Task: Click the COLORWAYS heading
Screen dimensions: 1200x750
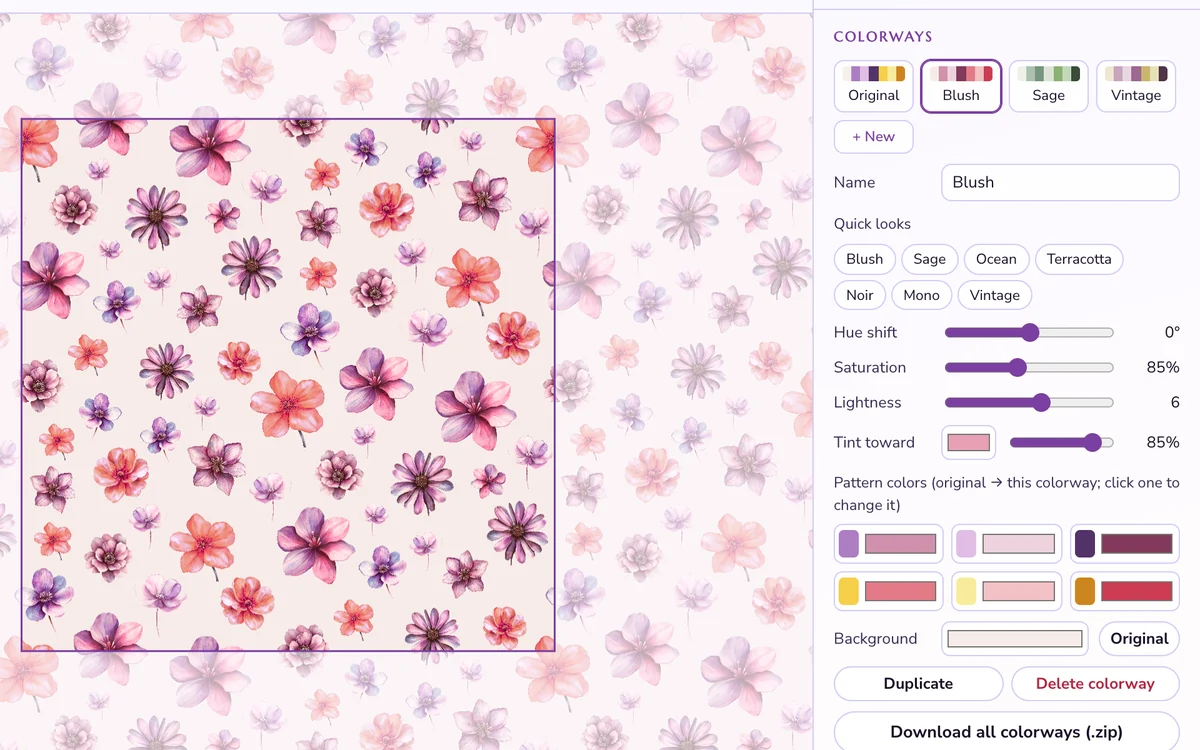Action: tap(883, 37)
